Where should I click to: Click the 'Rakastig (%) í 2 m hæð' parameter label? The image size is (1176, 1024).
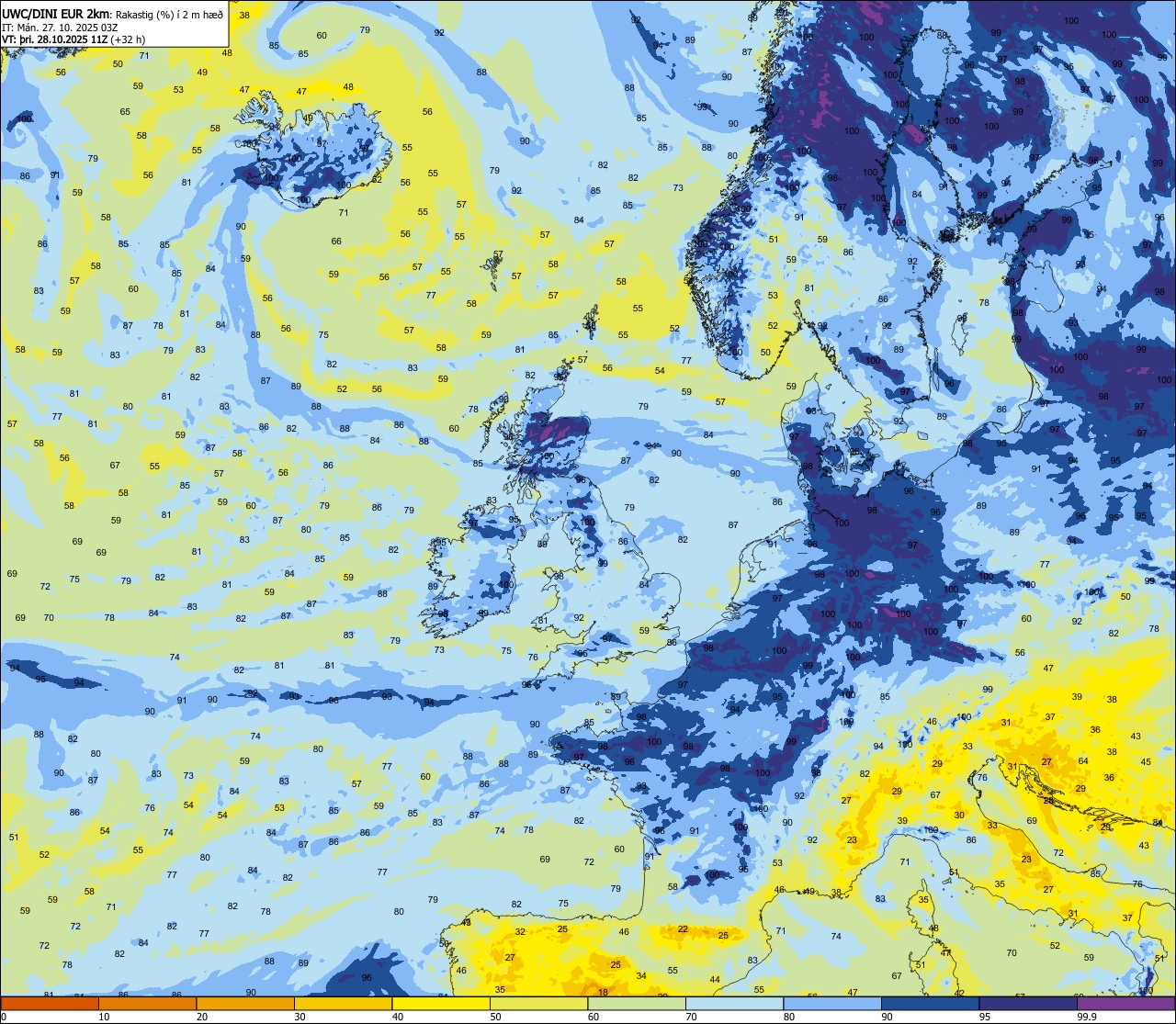click(168, 14)
